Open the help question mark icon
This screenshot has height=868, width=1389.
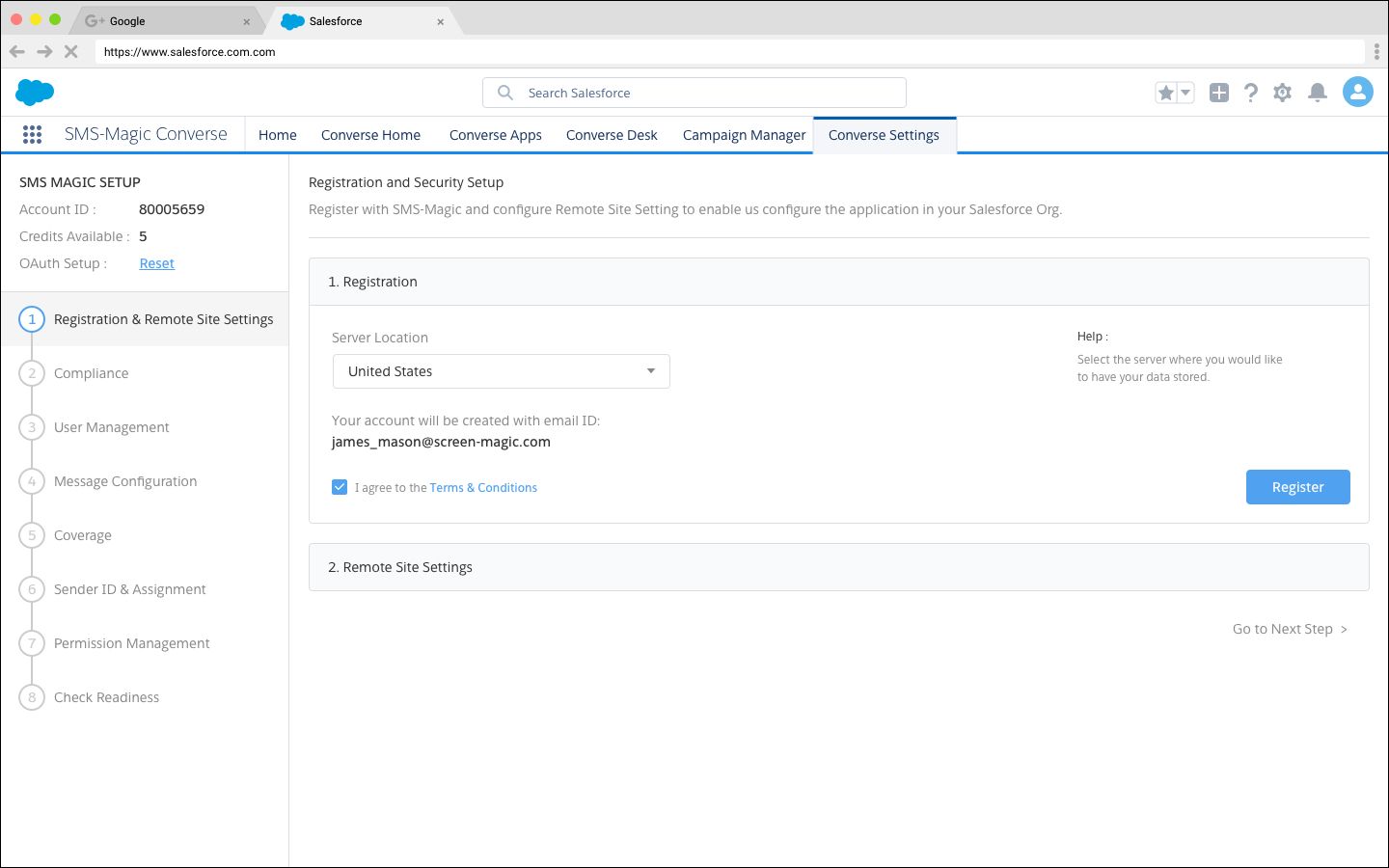pos(1251,93)
